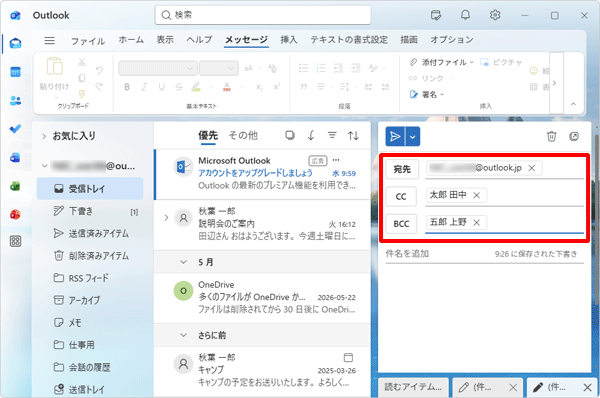The width and height of the screenshot is (600, 398).
Task: Expand the お気に入り favorites section
Action: coord(44,136)
